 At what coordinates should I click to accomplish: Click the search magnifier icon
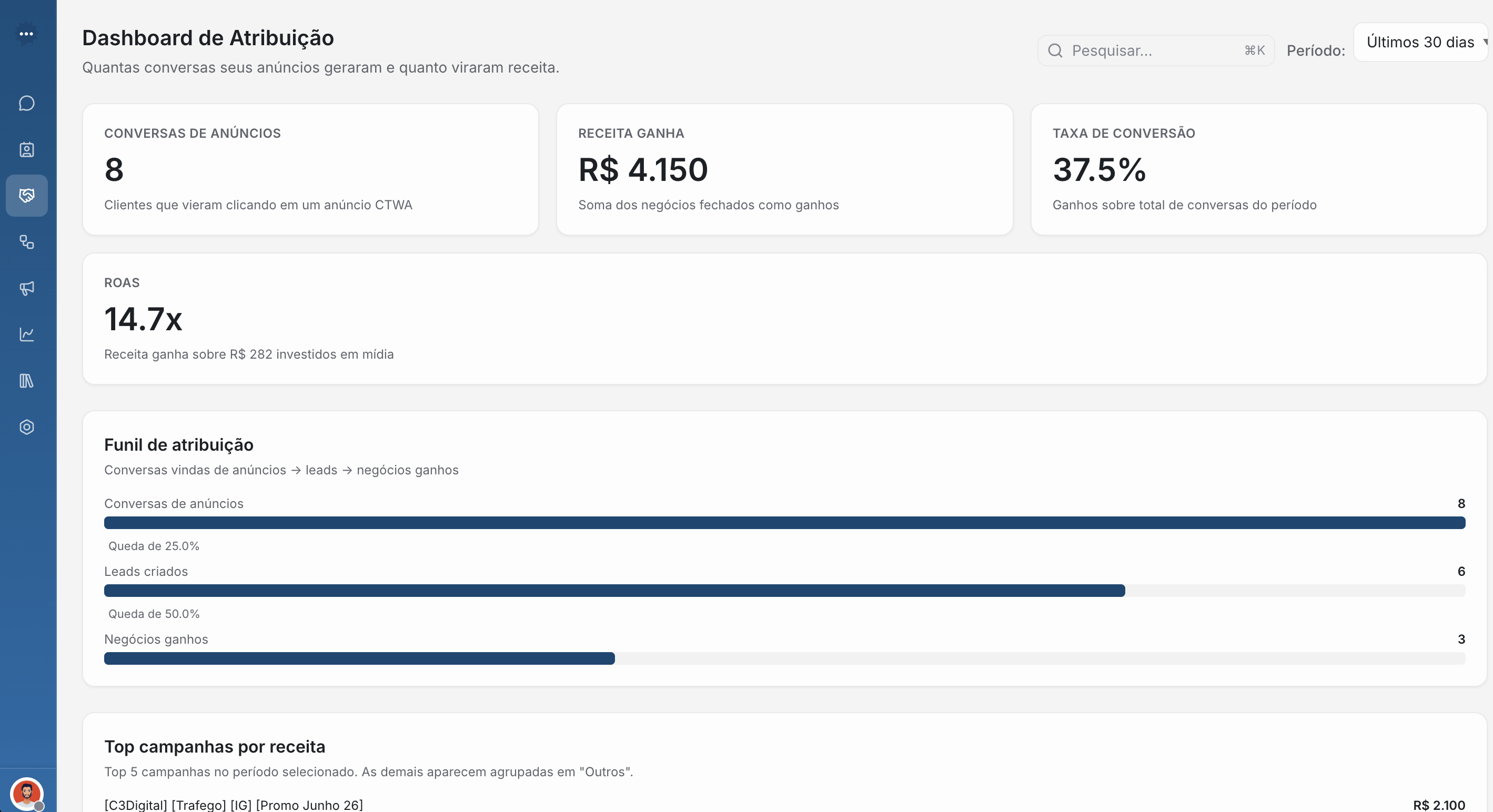pyautogui.click(x=1055, y=50)
